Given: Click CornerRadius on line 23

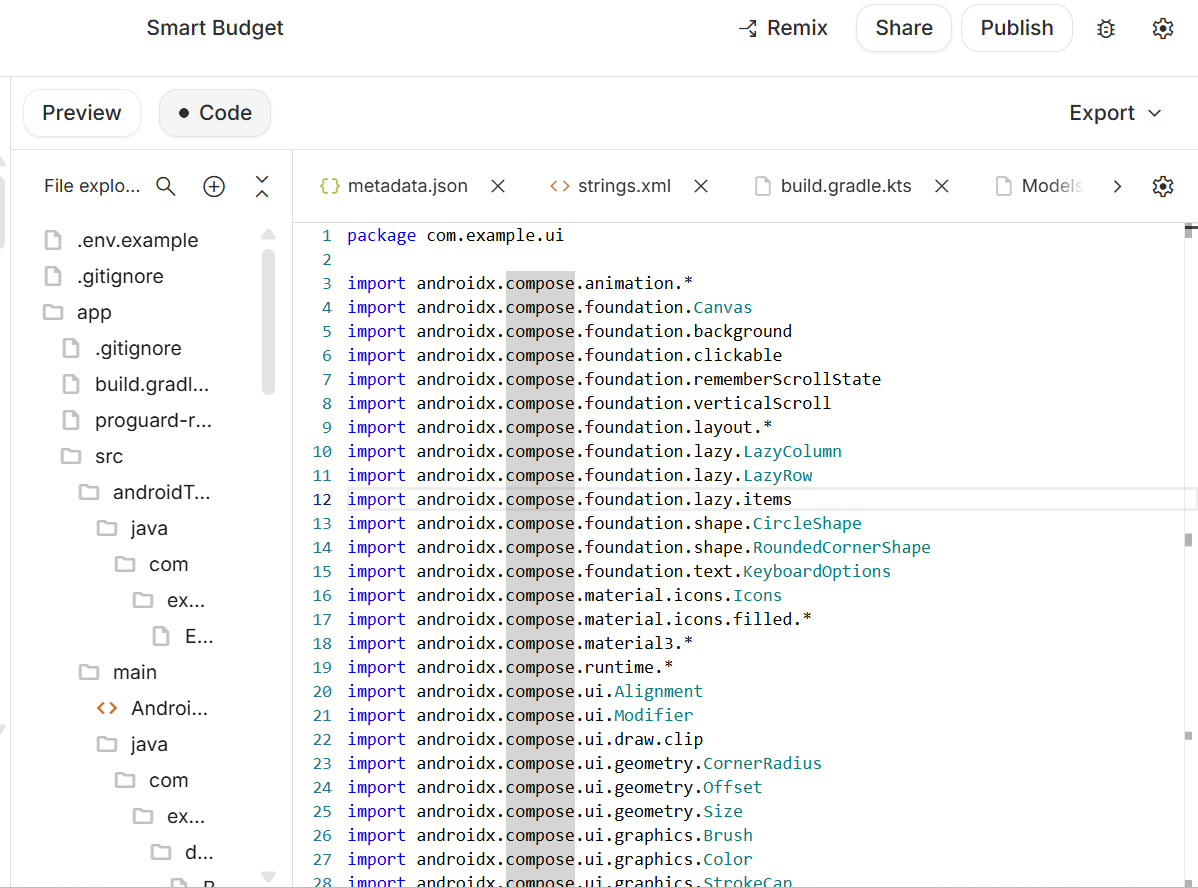Looking at the screenshot, I should pos(762,763).
